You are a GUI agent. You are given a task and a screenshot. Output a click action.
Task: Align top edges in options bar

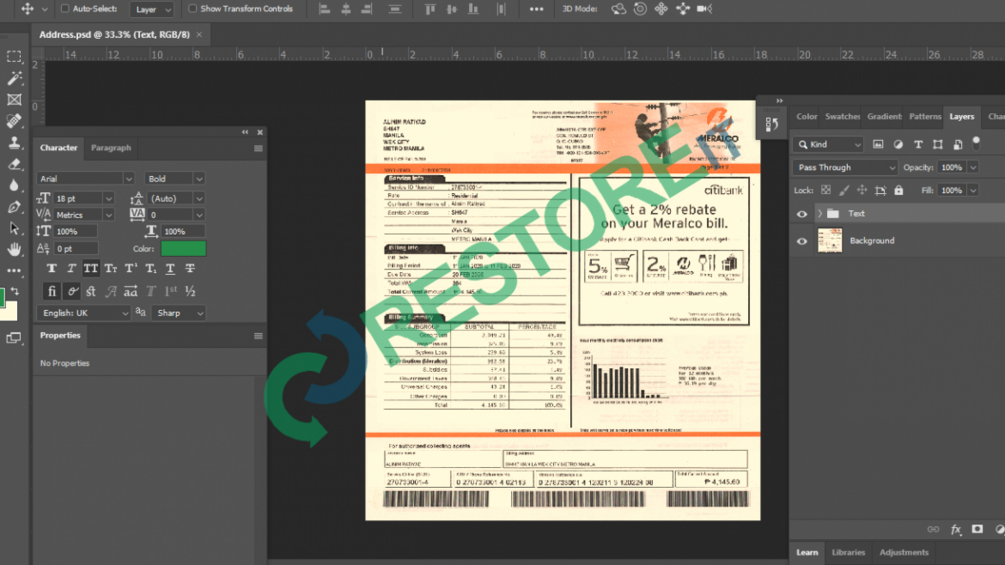tap(430, 9)
